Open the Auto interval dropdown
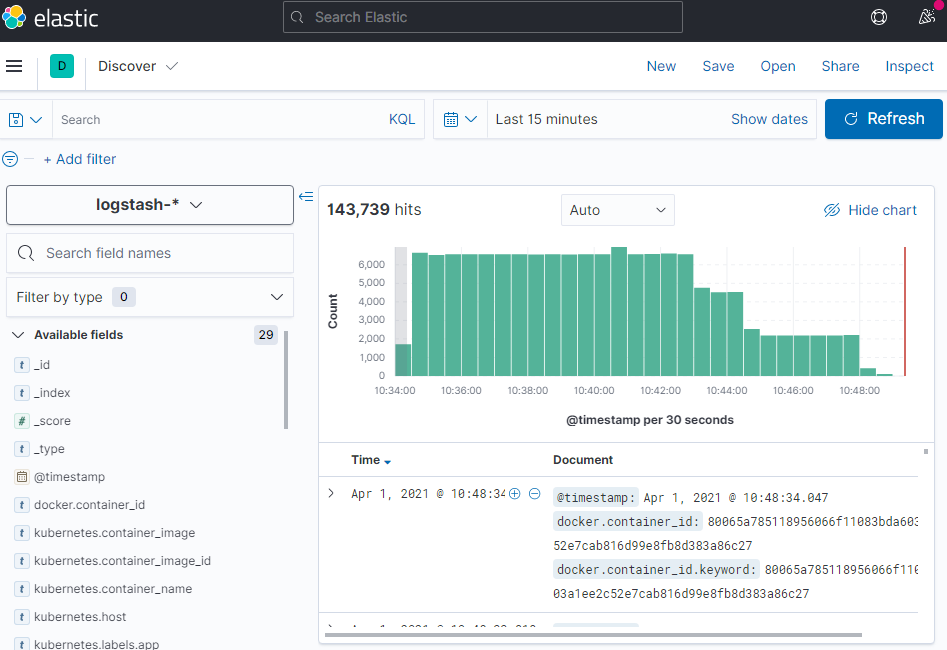This screenshot has height=650, width=947. pyautogui.click(x=617, y=210)
